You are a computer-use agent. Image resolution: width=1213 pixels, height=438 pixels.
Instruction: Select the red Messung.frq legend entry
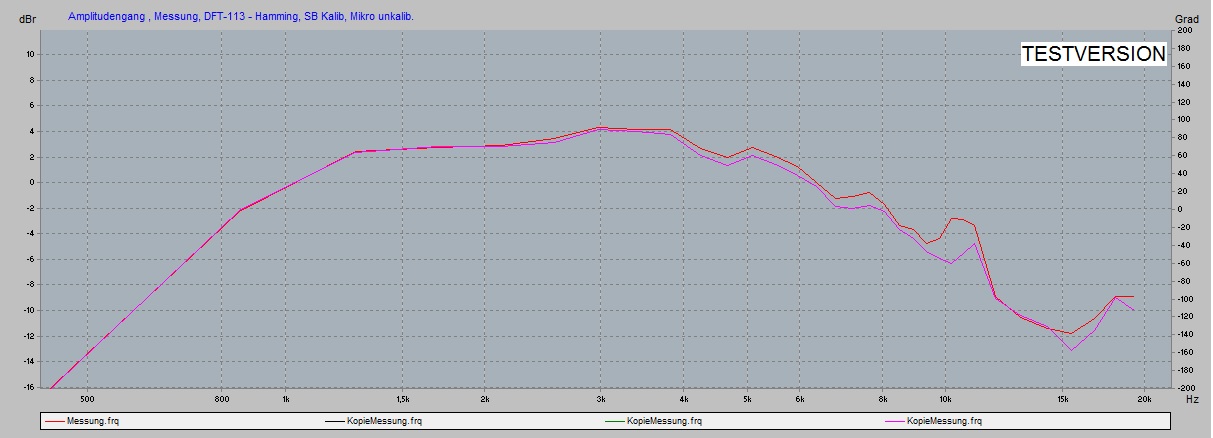point(84,422)
